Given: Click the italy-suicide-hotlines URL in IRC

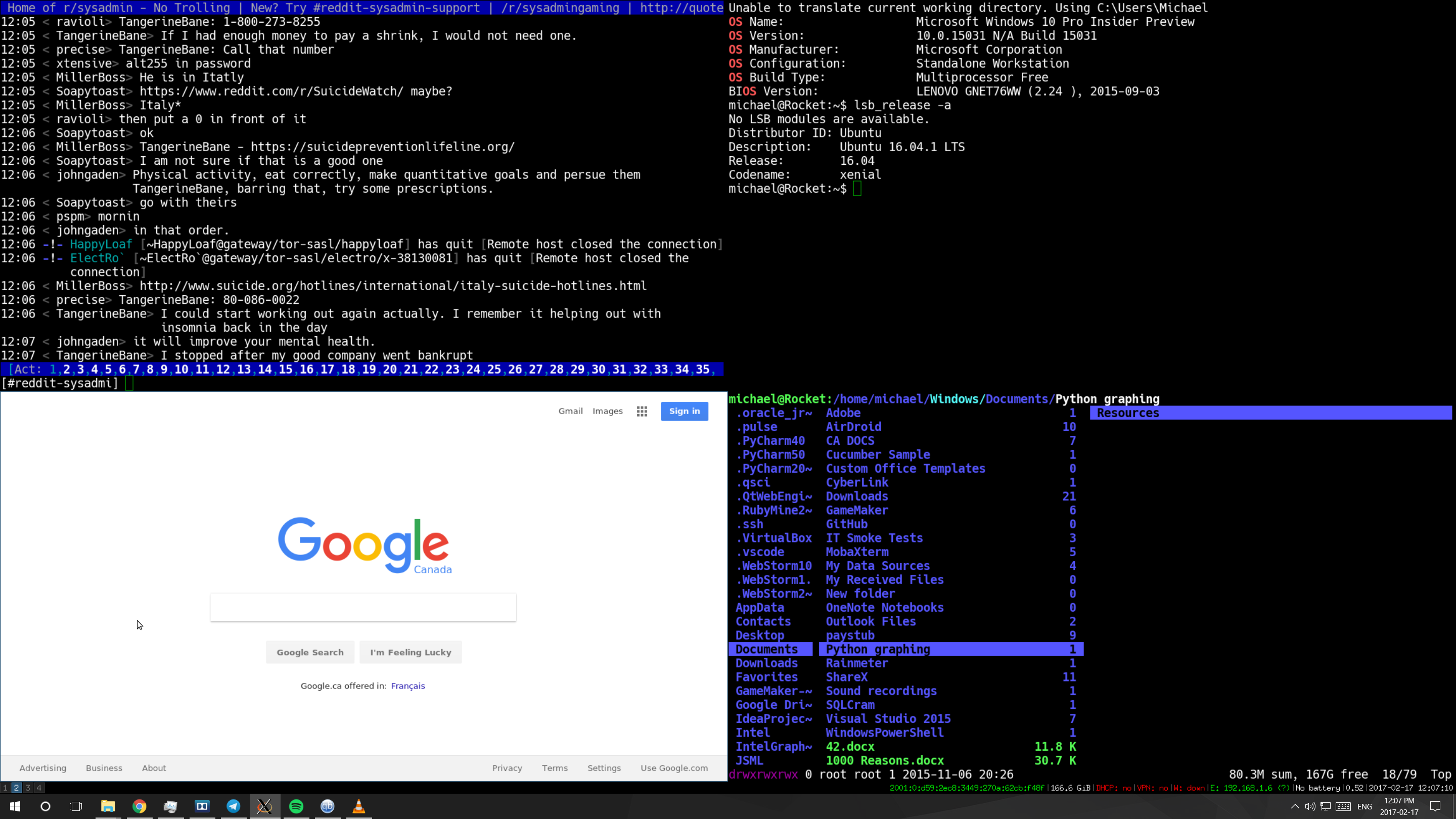Looking at the screenshot, I should tap(393, 286).
